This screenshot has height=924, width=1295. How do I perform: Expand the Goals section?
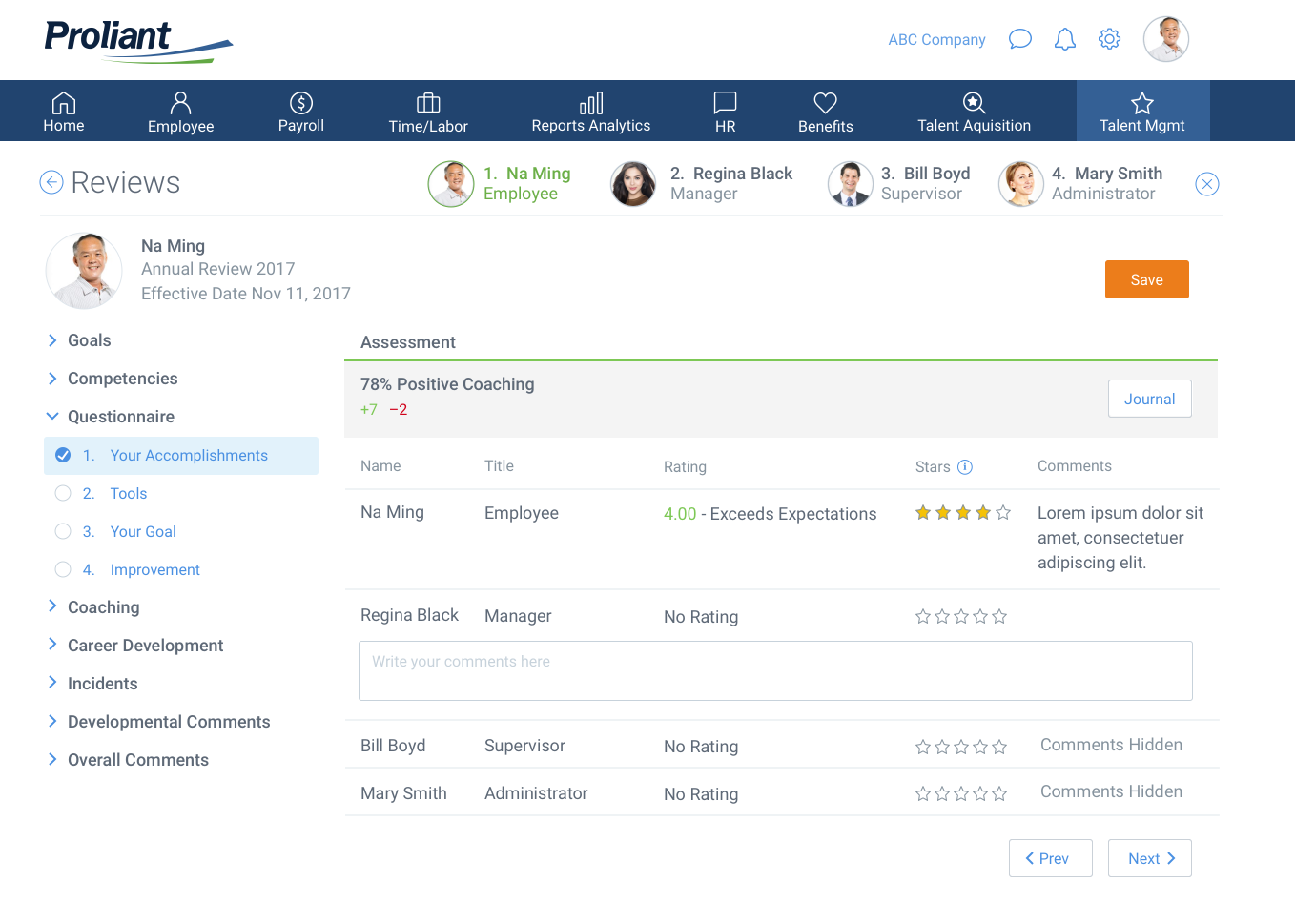[x=52, y=340]
